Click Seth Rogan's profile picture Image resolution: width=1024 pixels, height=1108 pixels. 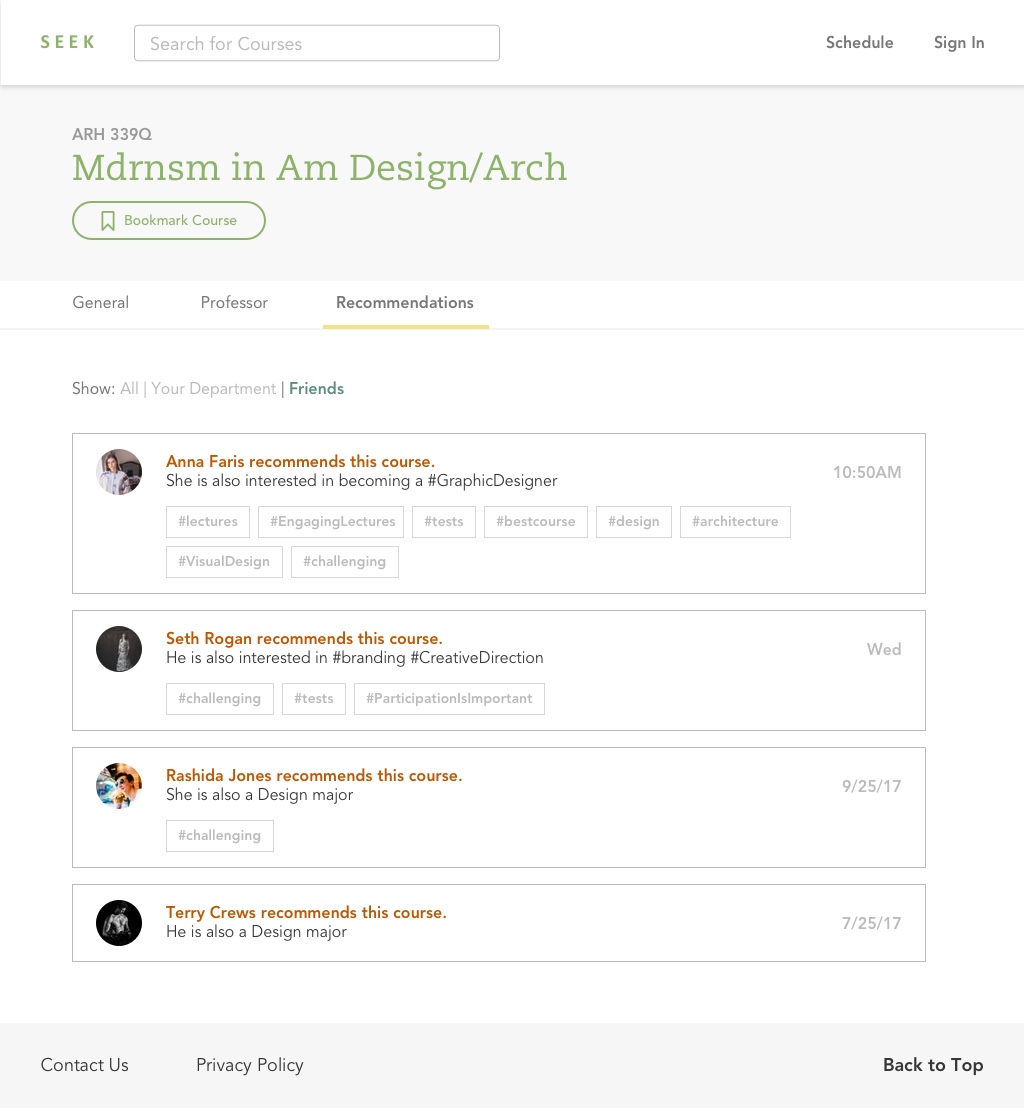[x=119, y=649]
